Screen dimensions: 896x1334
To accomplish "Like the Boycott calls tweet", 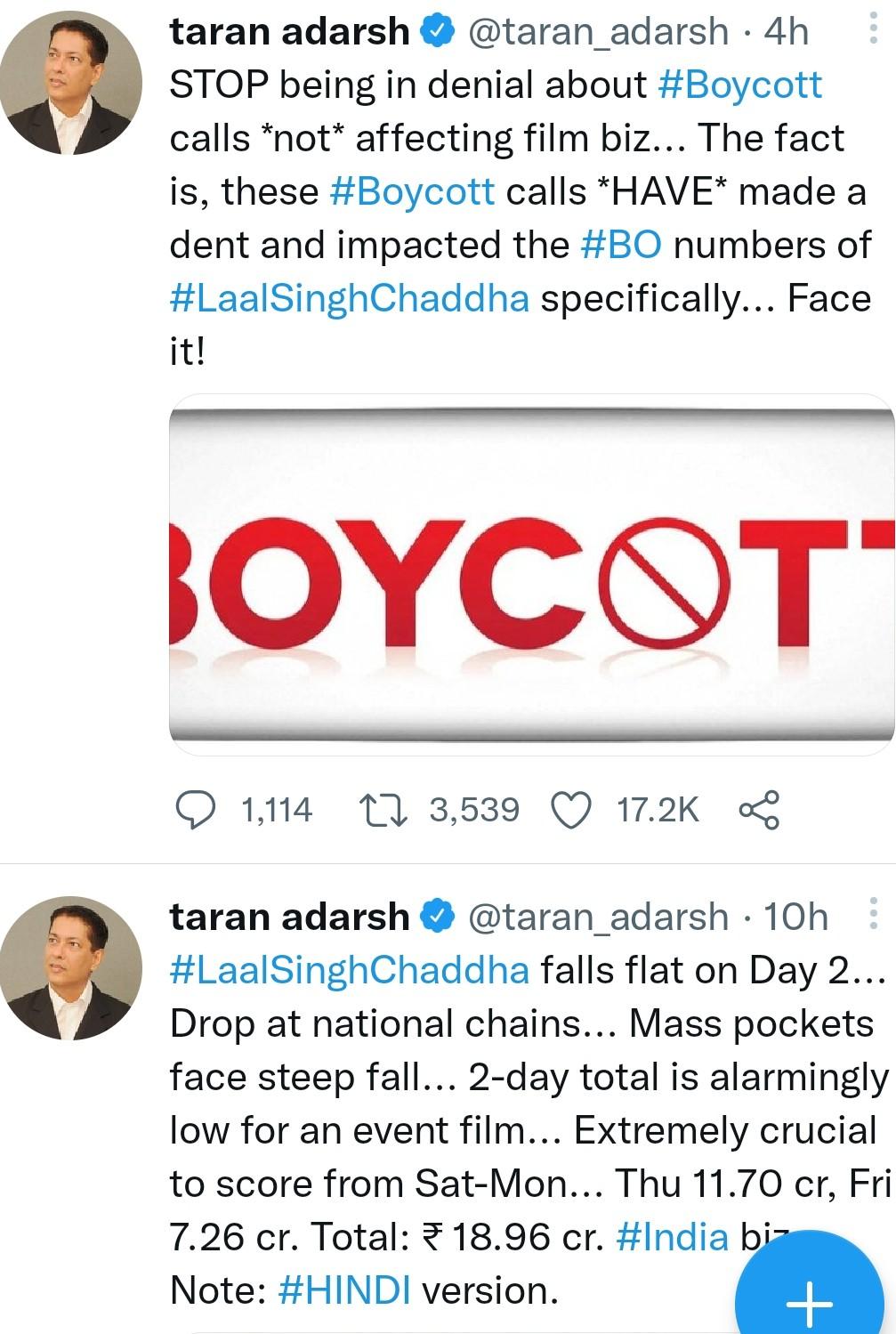I will pyautogui.click(x=572, y=810).
